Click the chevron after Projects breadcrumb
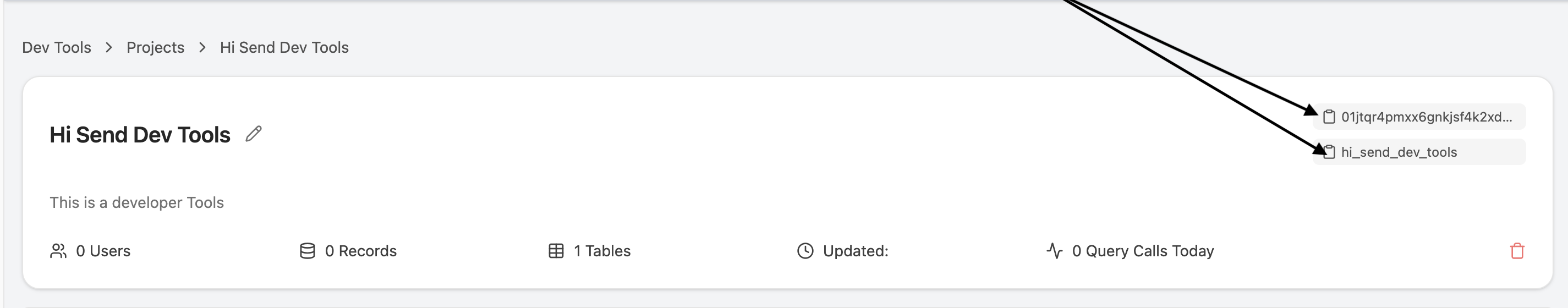Screen dimensions: 1568x308 202,47
